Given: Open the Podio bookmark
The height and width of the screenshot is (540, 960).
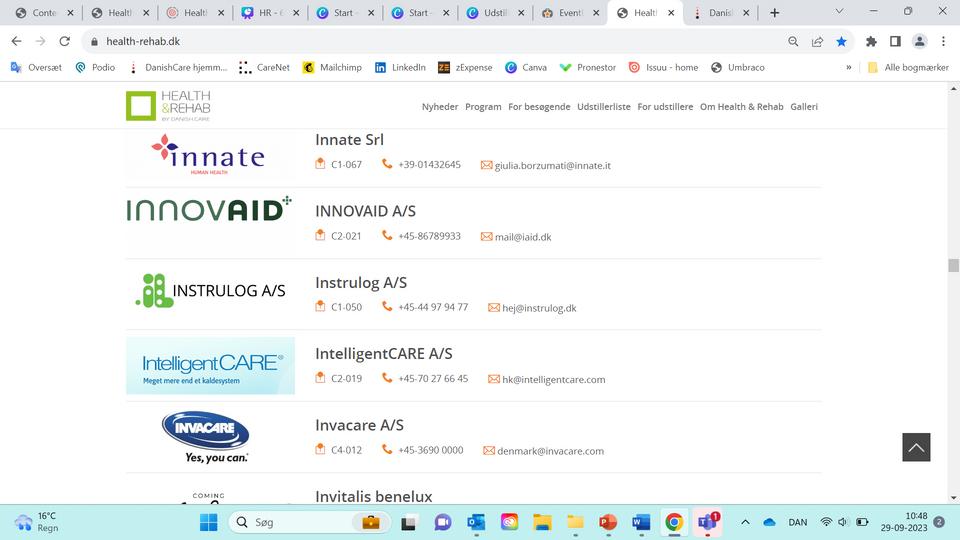Looking at the screenshot, I should point(95,67).
